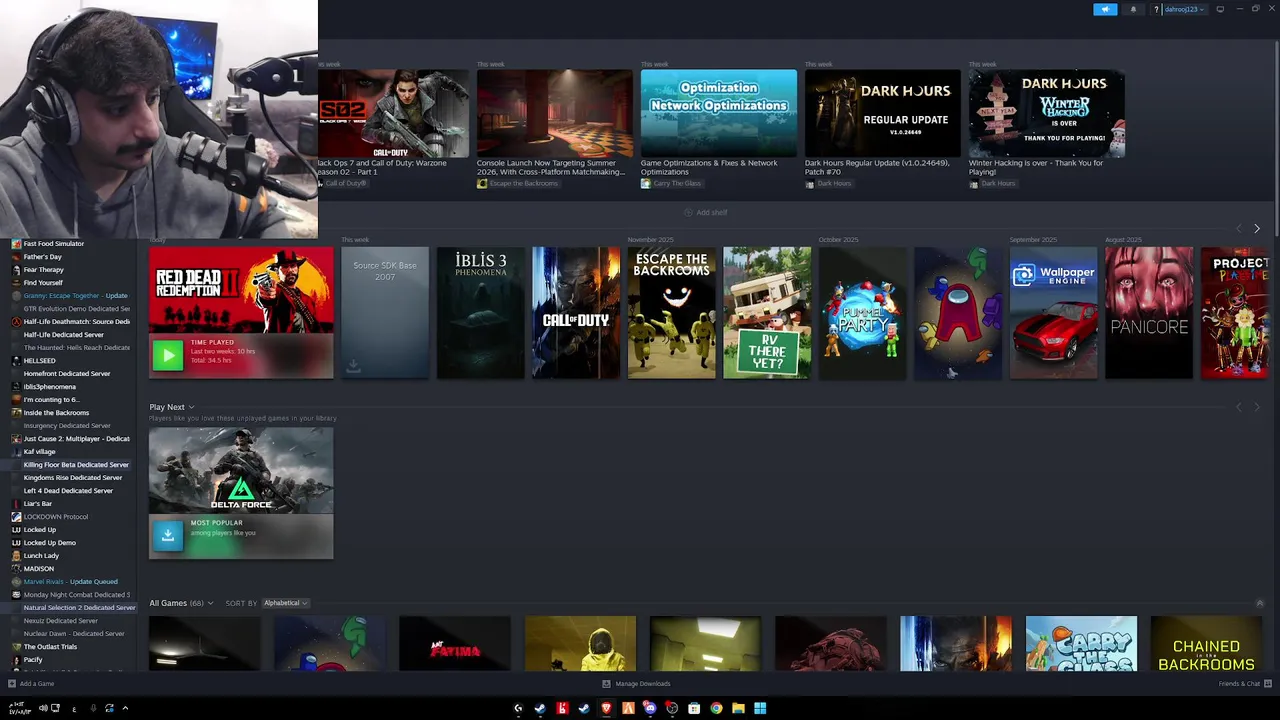The image size is (1280, 720).
Task: Open the IBLIS 3 Phenomena card
Action: [480, 313]
